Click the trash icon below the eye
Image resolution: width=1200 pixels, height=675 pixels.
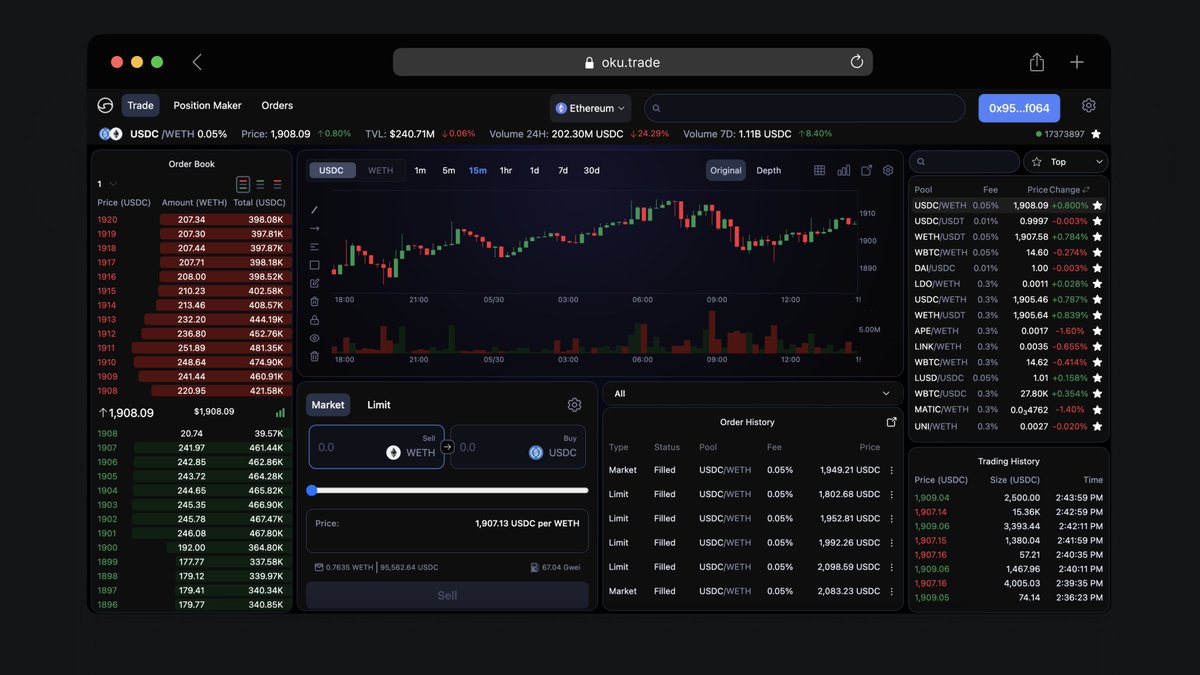(315, 356)
